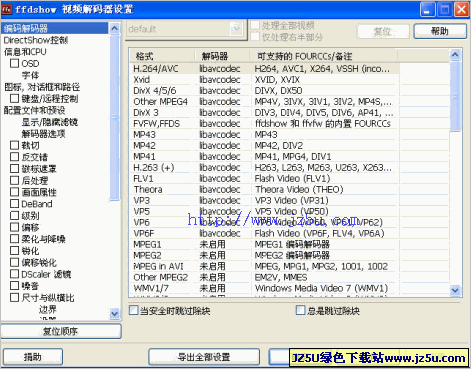Screen dimensions: 471x369
Task: Click the sidebar list down arrow
Action: point(114,314)
